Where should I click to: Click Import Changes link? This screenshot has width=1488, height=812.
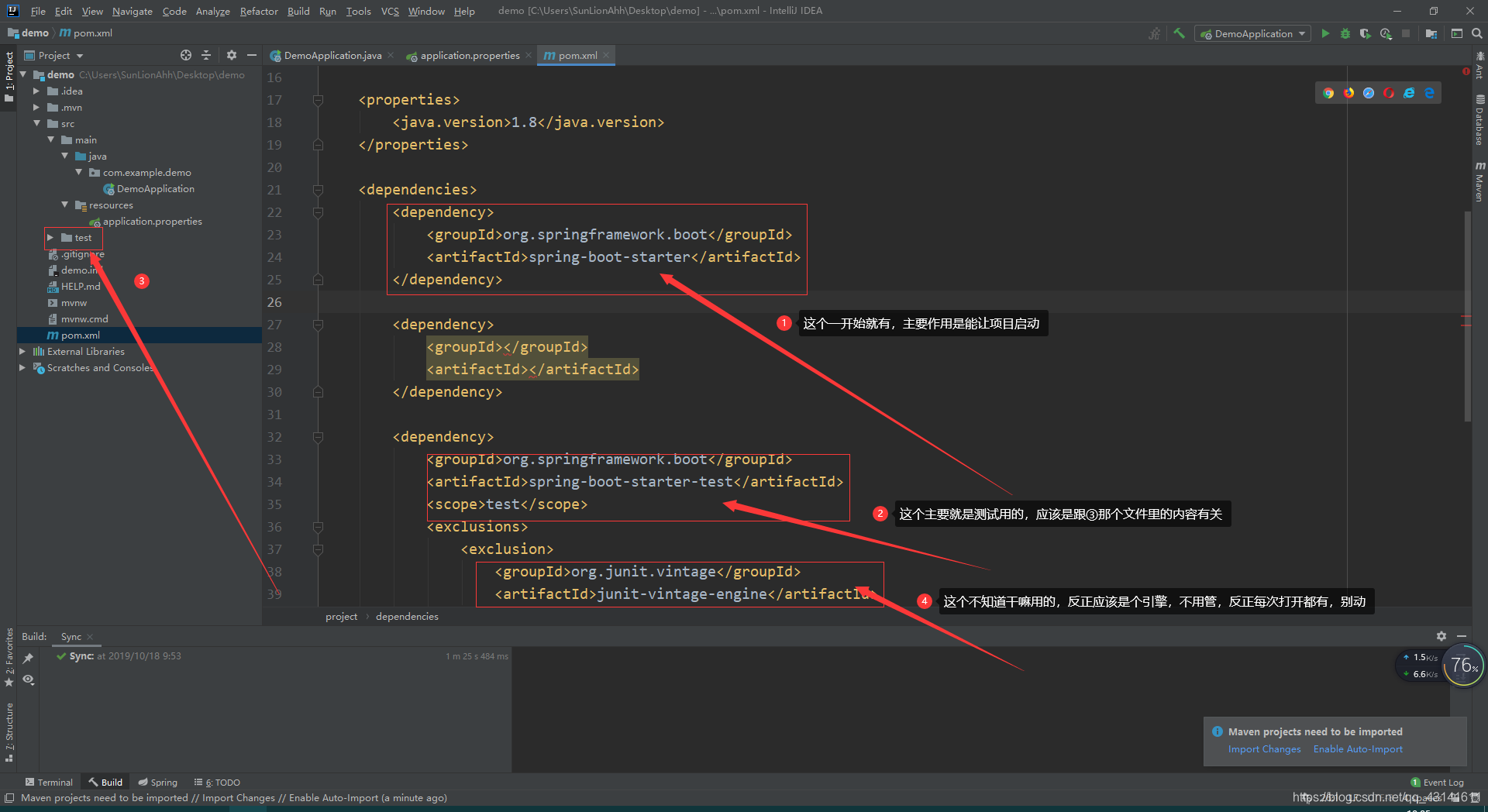[1264, 749]
